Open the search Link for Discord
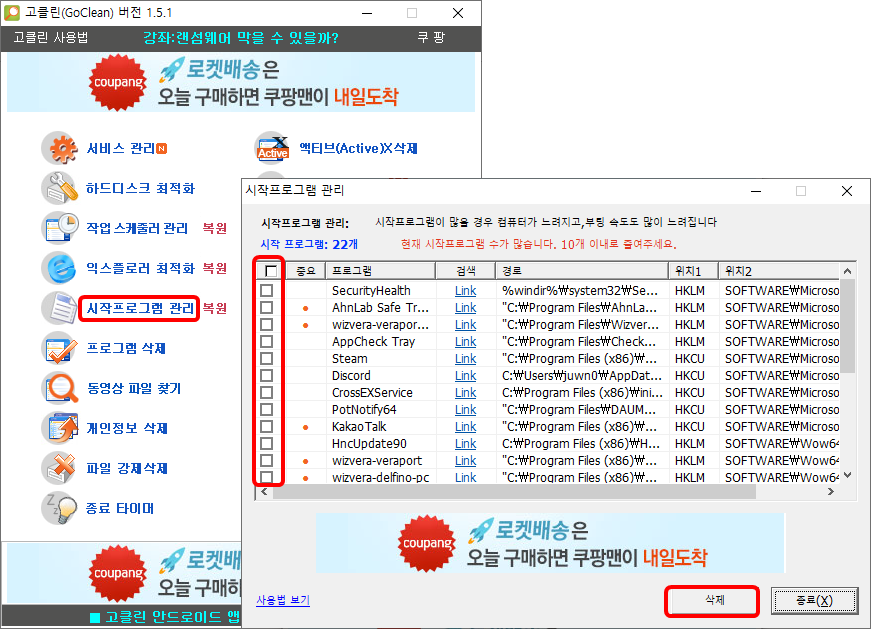This screenshot has height=629, width=871. (x=465, y=376)
